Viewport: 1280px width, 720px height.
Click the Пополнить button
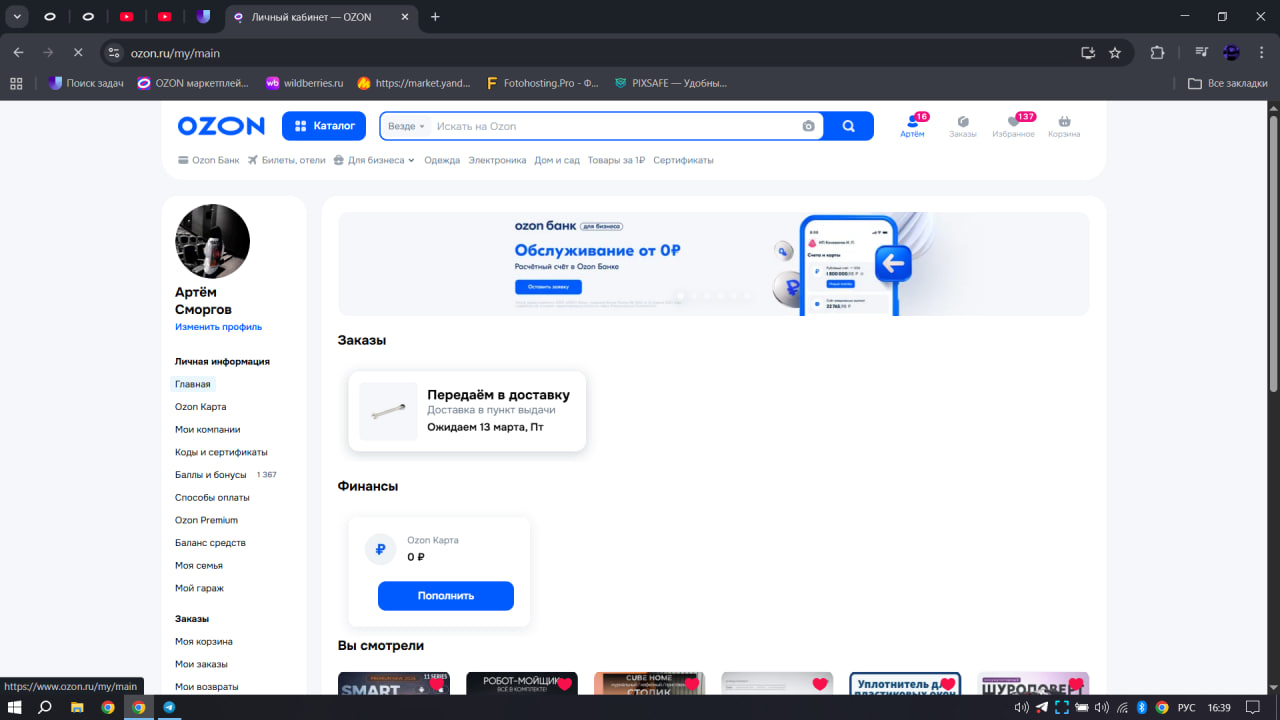(x=446, y=596)
